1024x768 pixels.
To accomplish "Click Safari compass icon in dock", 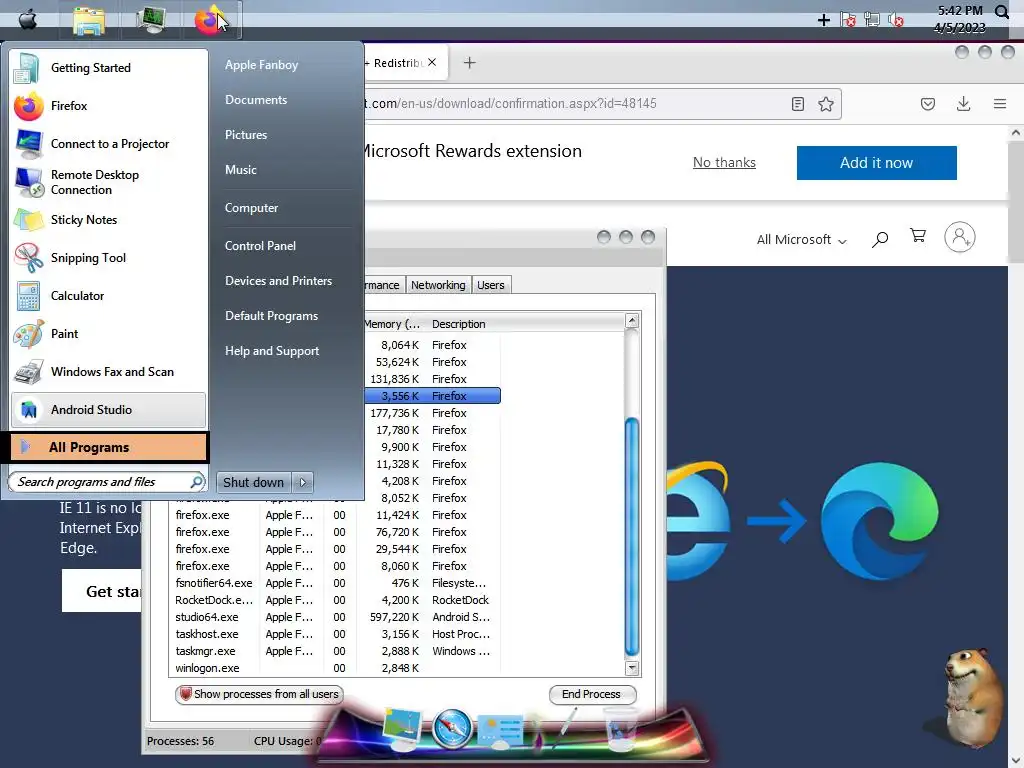I will click(451, 728).
